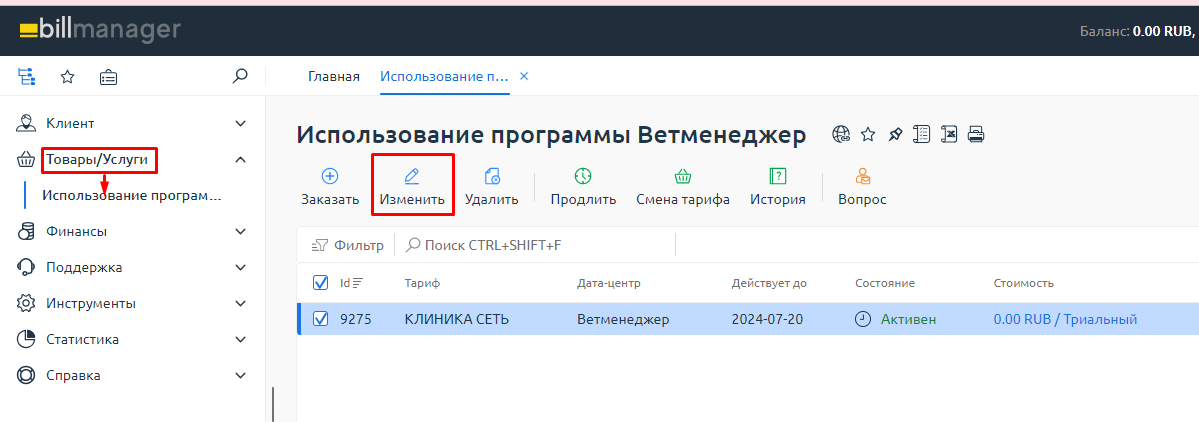Click the Ветменеджер data-center cell
The width and height of the screenshot is (1199, 422).
622,320
